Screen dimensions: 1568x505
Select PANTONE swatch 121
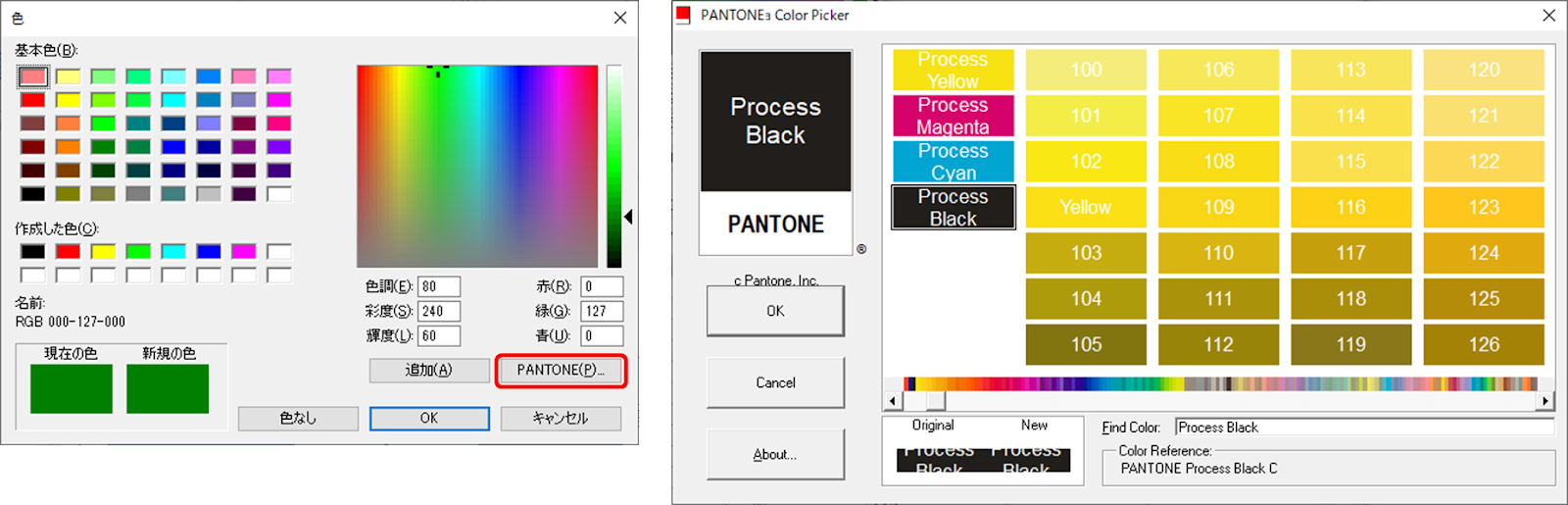point(1484,116)
